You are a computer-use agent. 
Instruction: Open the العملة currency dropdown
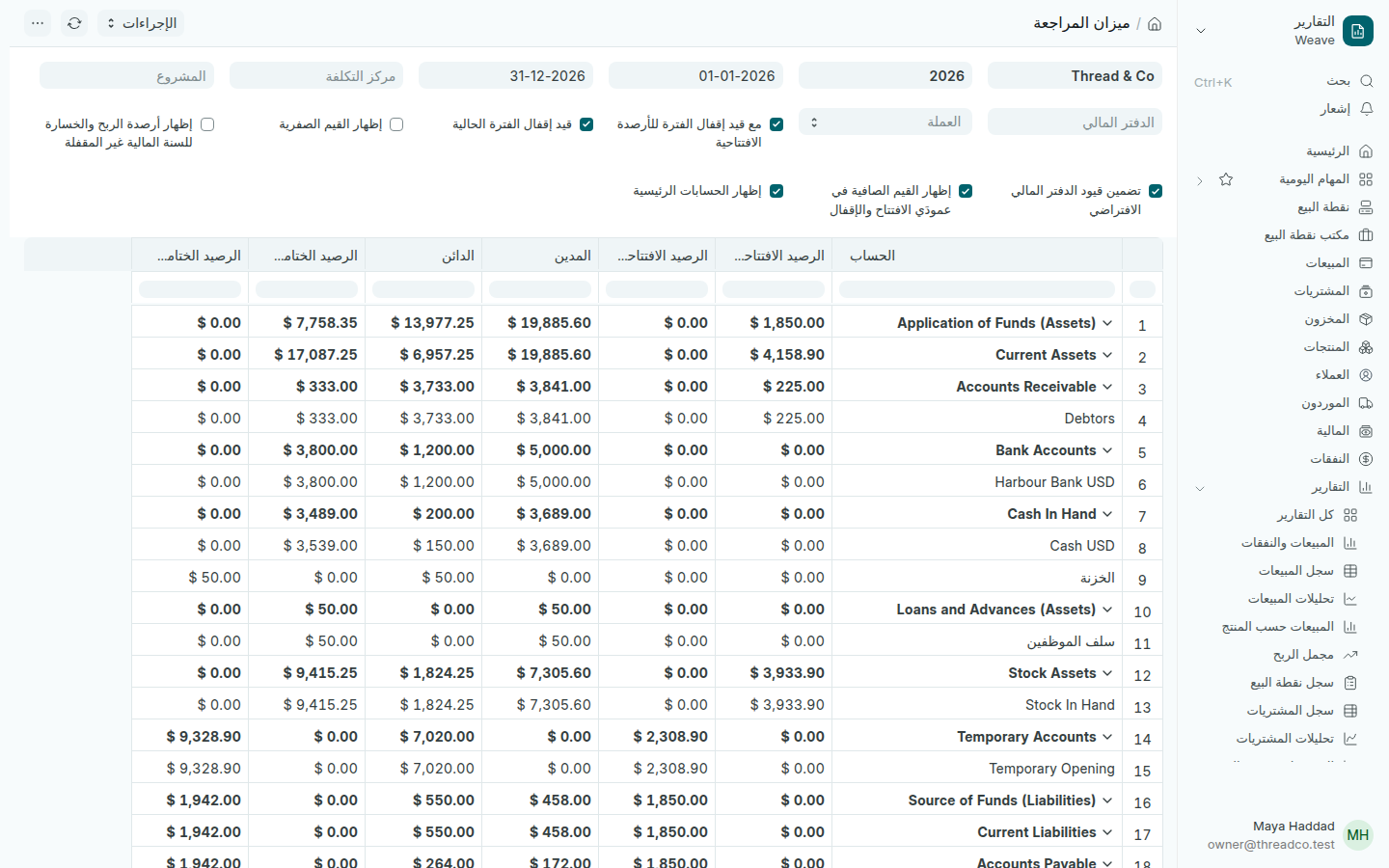tap(885, 122)
